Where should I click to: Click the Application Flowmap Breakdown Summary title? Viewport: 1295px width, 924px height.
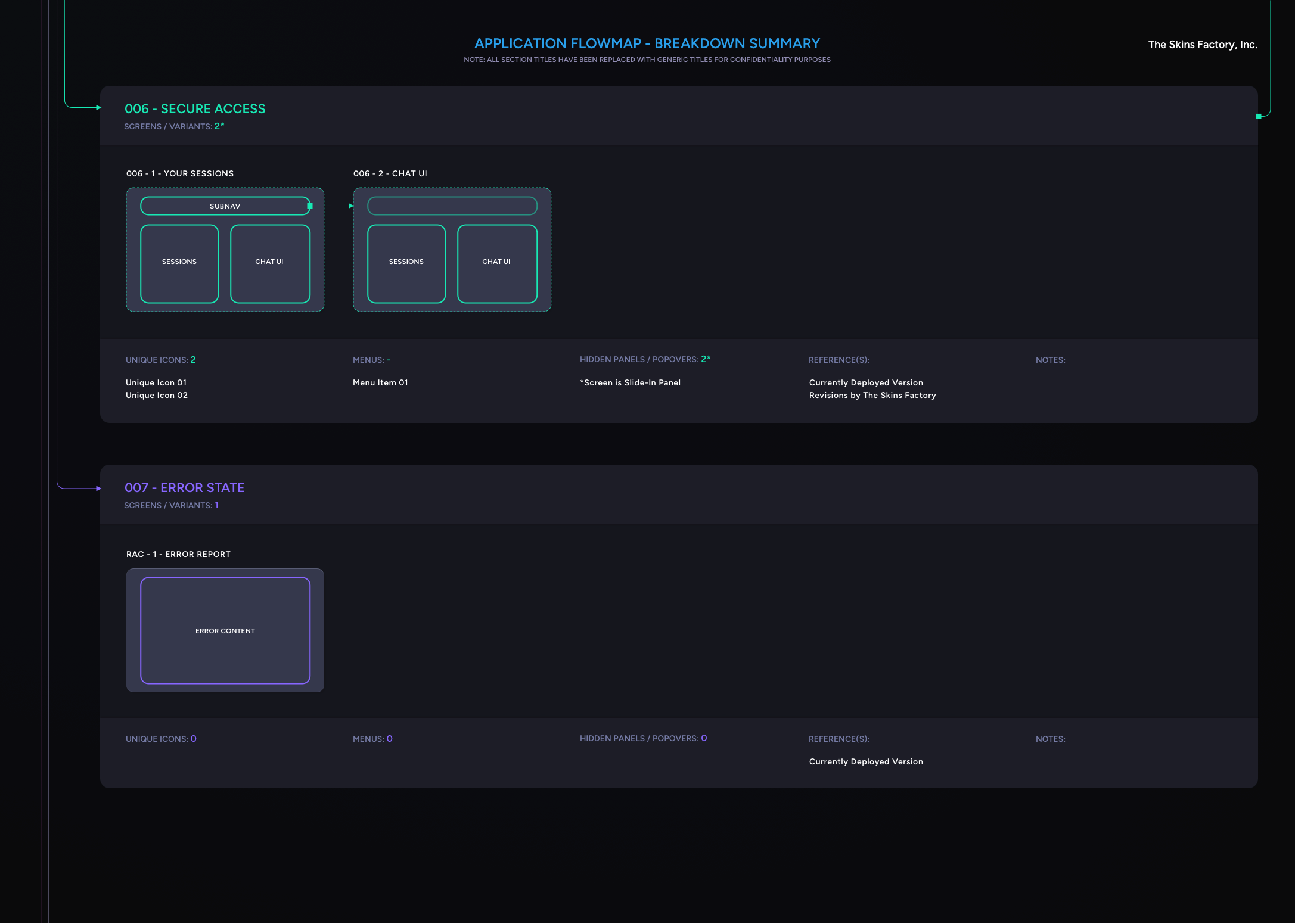[647, 43]
